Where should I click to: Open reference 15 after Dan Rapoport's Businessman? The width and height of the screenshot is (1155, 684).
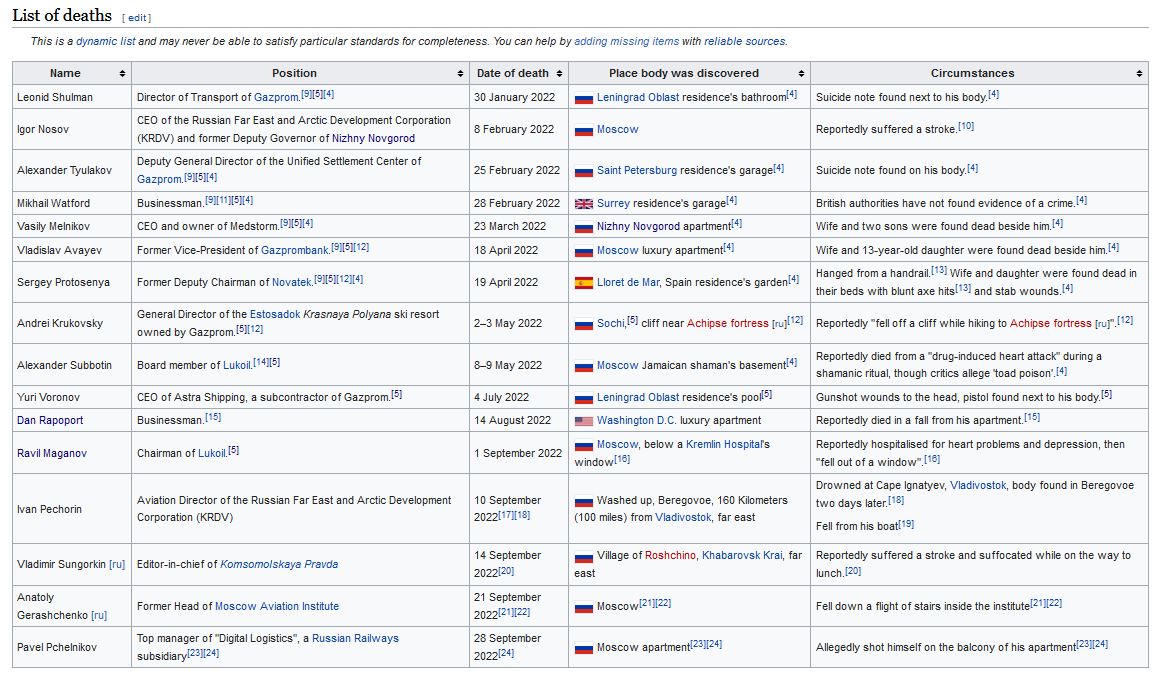tap(213, 417)
